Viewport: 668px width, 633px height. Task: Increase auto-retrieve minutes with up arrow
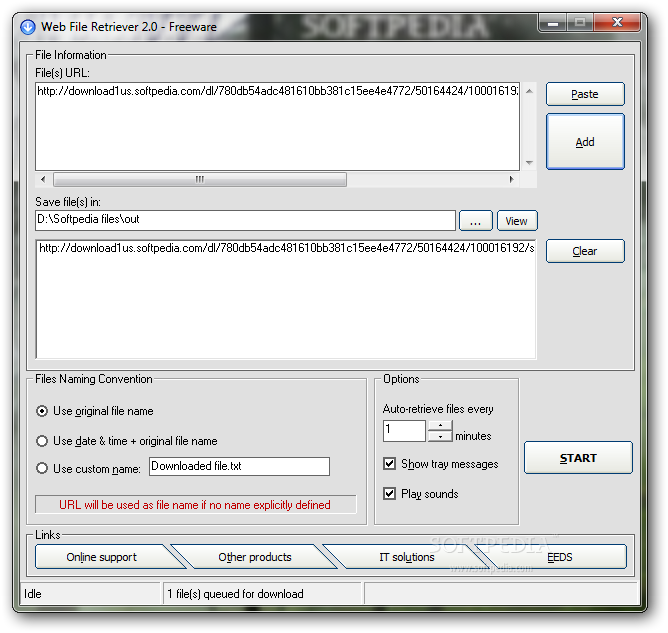pos(440,426)
